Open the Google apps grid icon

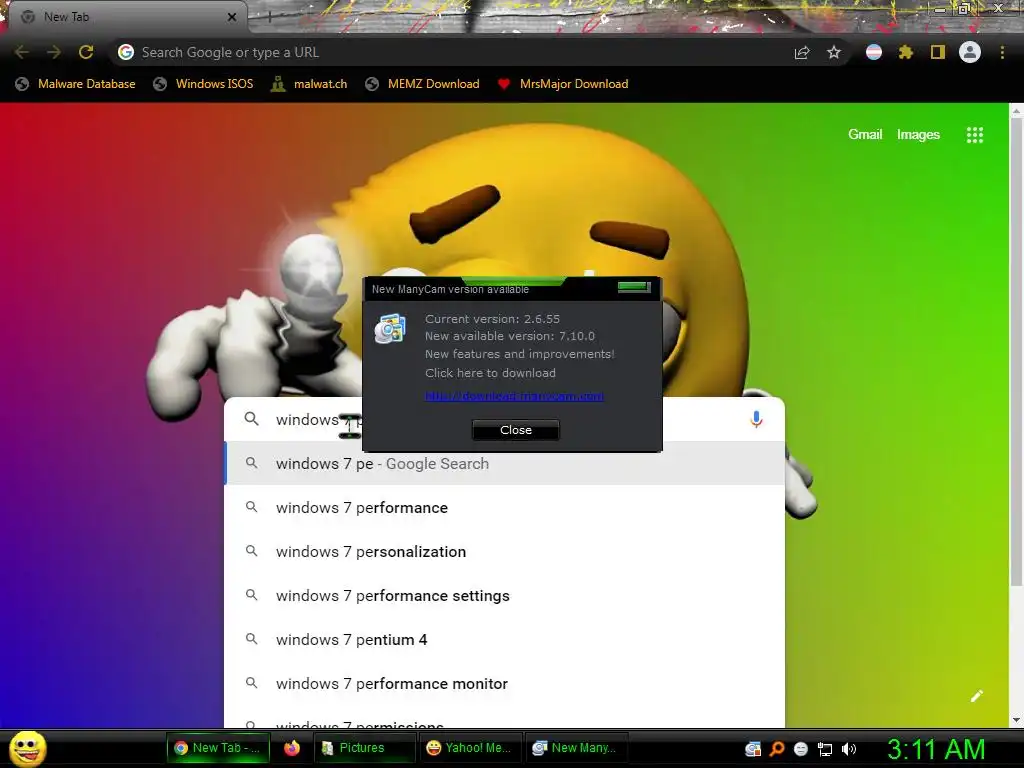[x=975, y=135]
